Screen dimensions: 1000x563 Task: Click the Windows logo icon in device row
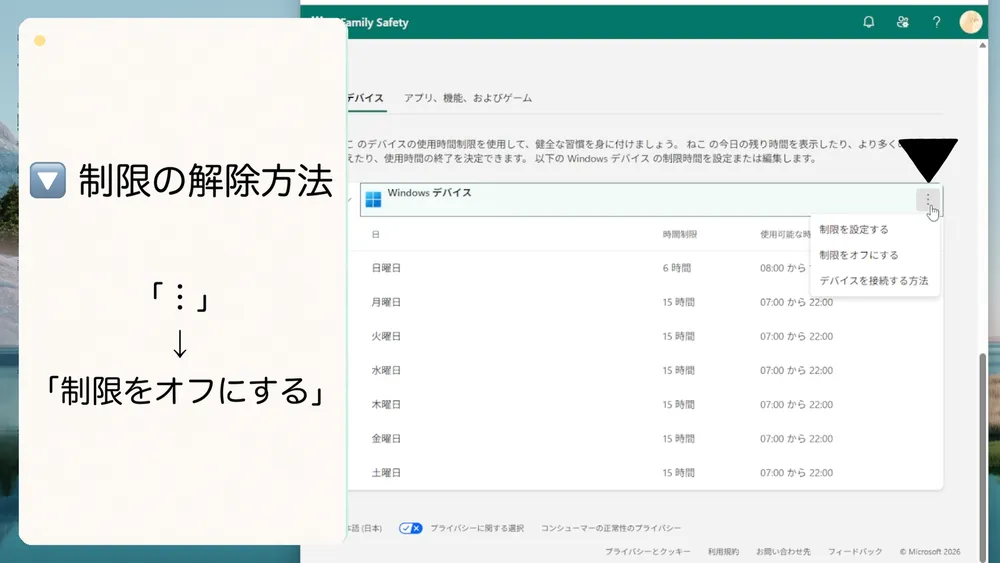coord(374,200)
